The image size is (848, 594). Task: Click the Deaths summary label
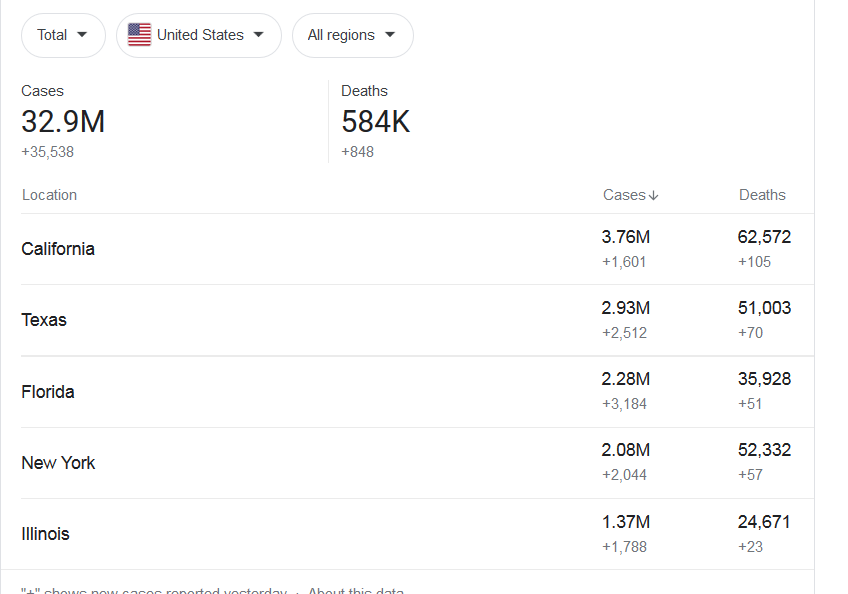(x=364, y=91)
